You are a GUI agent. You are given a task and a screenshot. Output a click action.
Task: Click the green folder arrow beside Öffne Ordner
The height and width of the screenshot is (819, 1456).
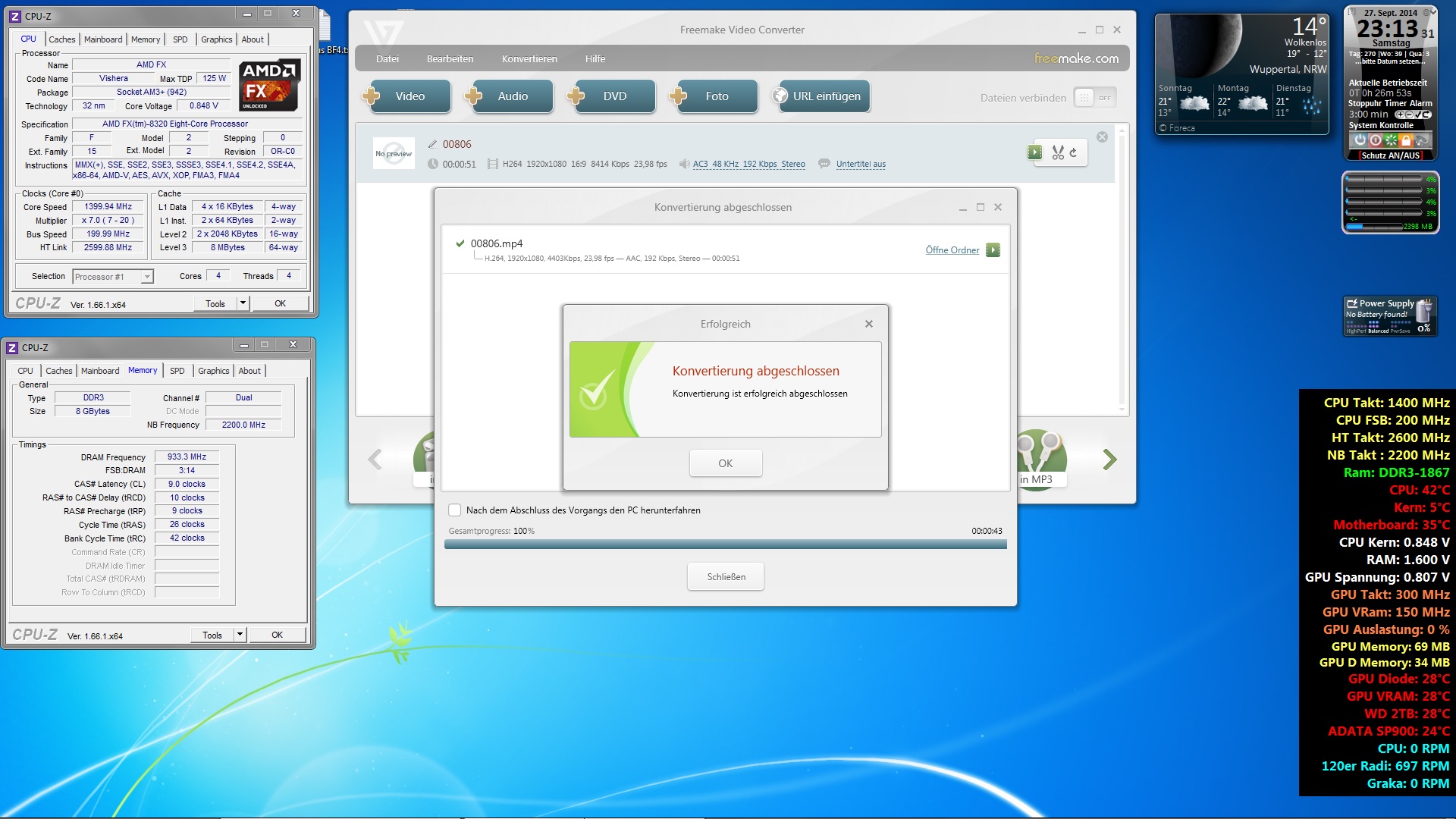(x=993, y=250)
